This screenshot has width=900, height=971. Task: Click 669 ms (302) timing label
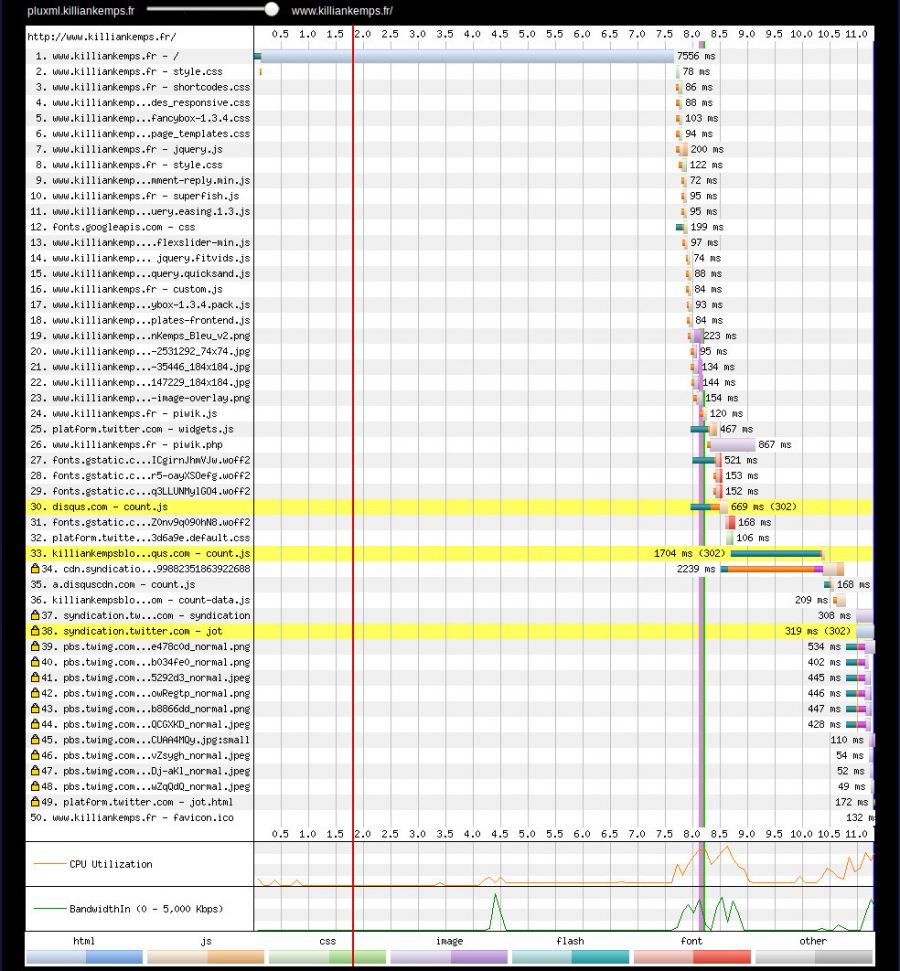[x=764, y=507]
